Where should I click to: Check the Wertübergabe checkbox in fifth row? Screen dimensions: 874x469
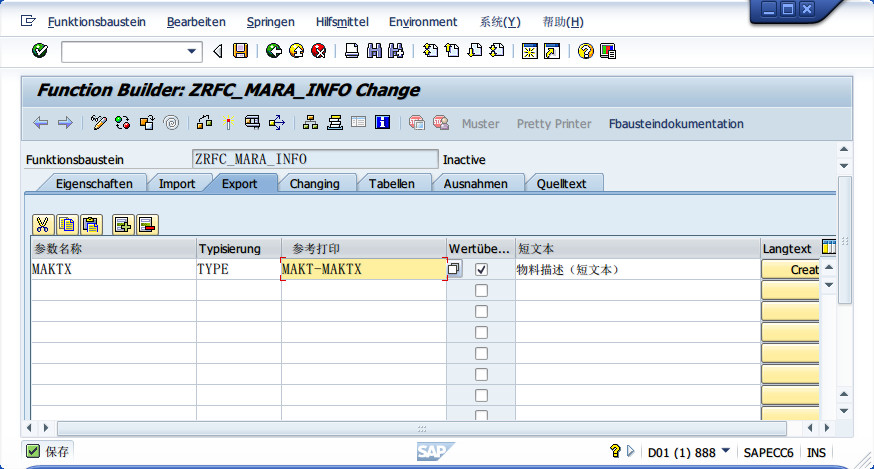pyautogui.click(x=482, y=354)
